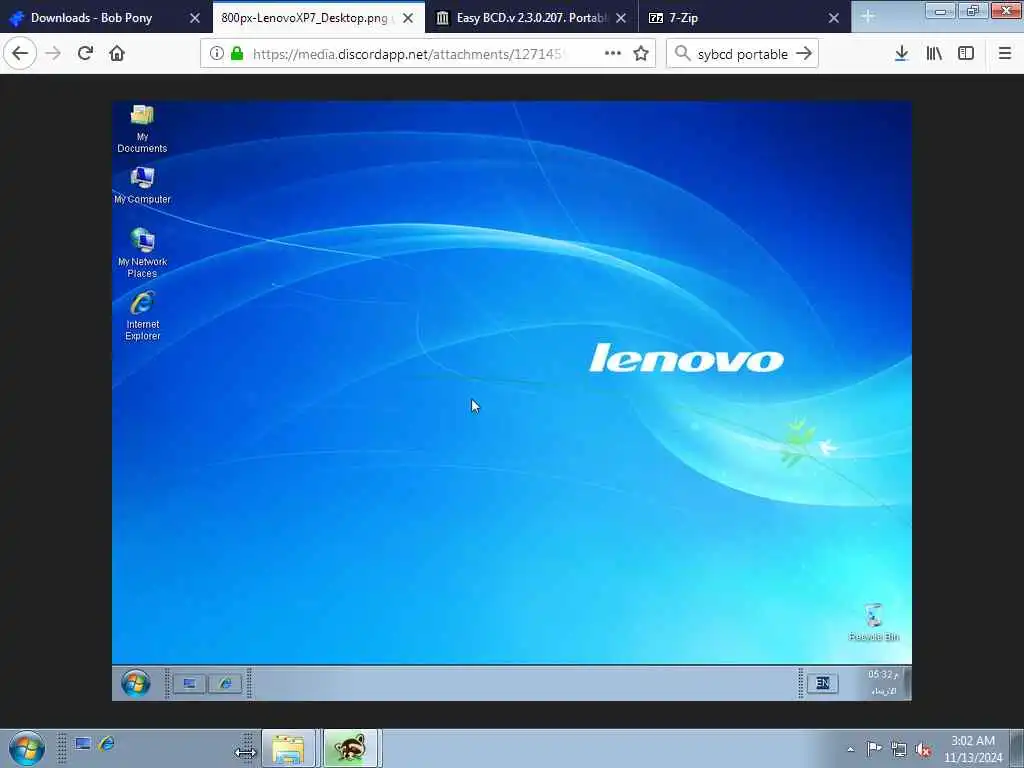
Task: Close the LenovoXP7_Desktop.png tab
Action: click(x=408, y=18)
